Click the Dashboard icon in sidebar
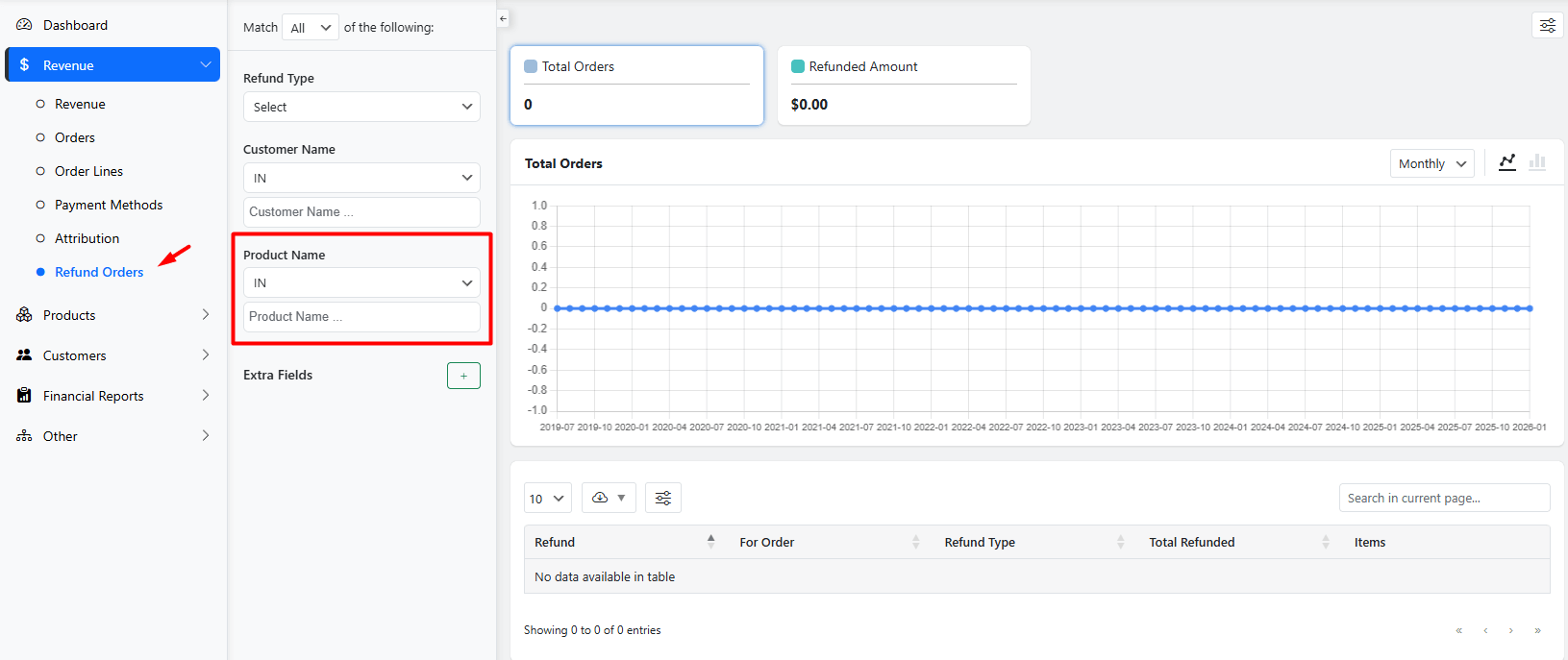Image resolution: width=1568 pixels, height=660 pixels. pos(24,25)
